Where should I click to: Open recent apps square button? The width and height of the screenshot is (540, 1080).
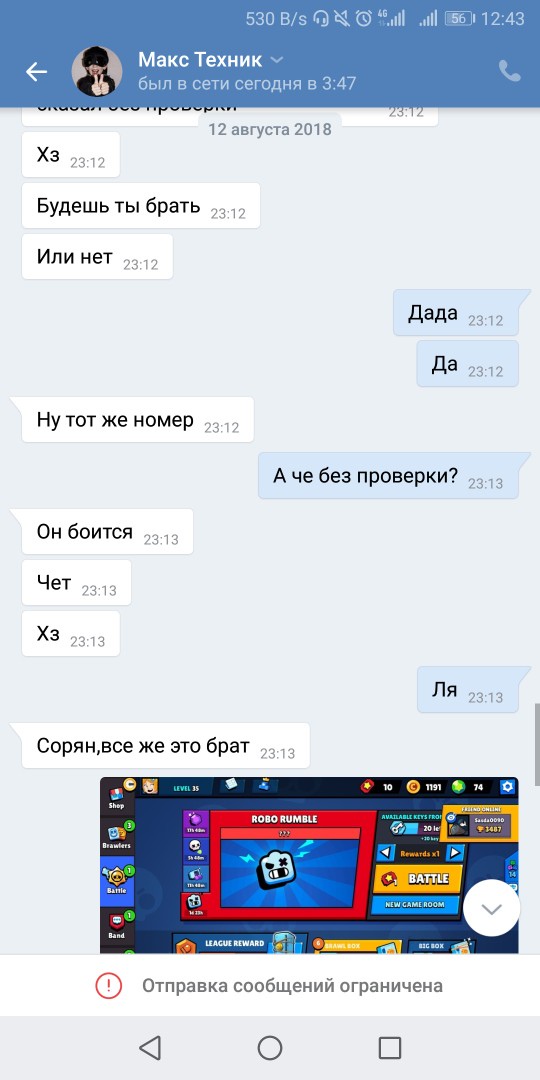click(x=390, y=1048)
